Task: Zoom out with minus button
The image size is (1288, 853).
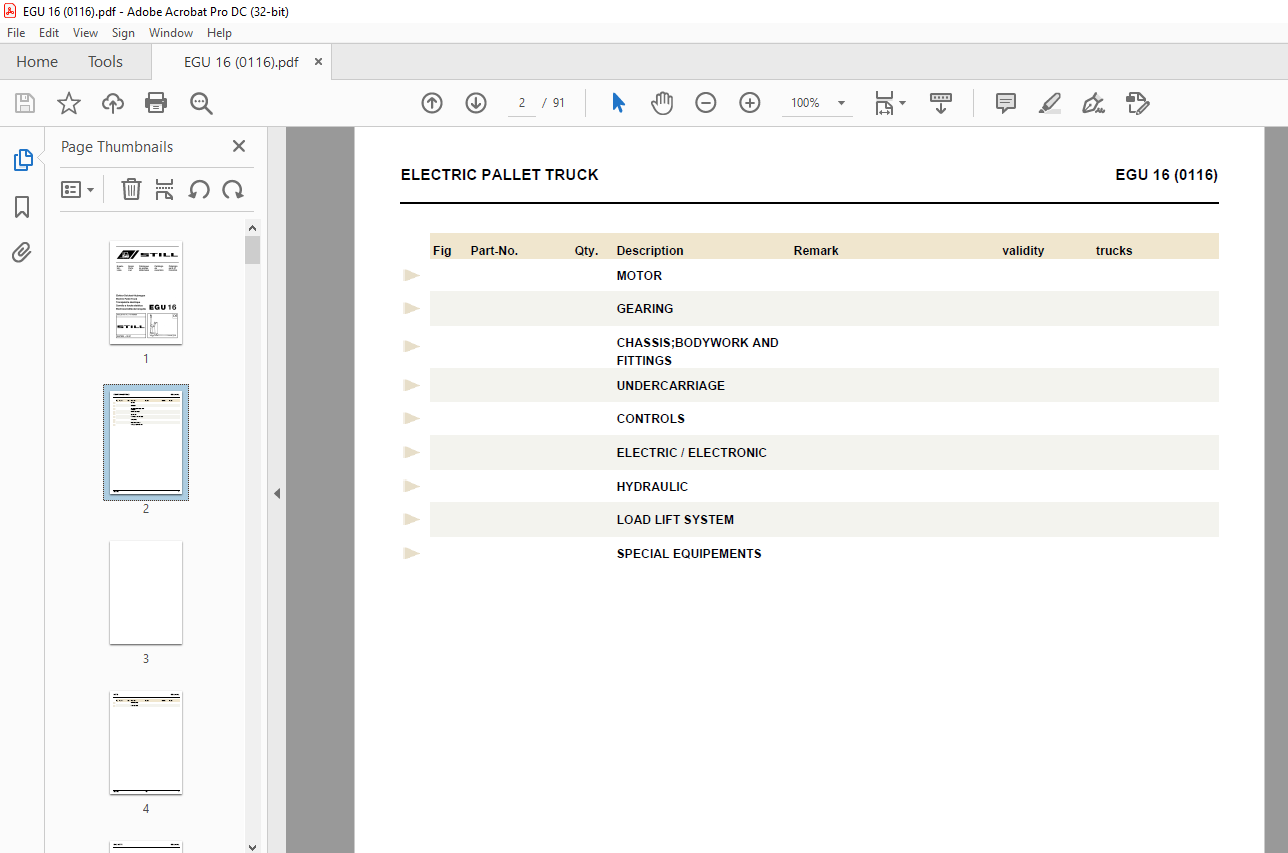Action: coord(706,103)
